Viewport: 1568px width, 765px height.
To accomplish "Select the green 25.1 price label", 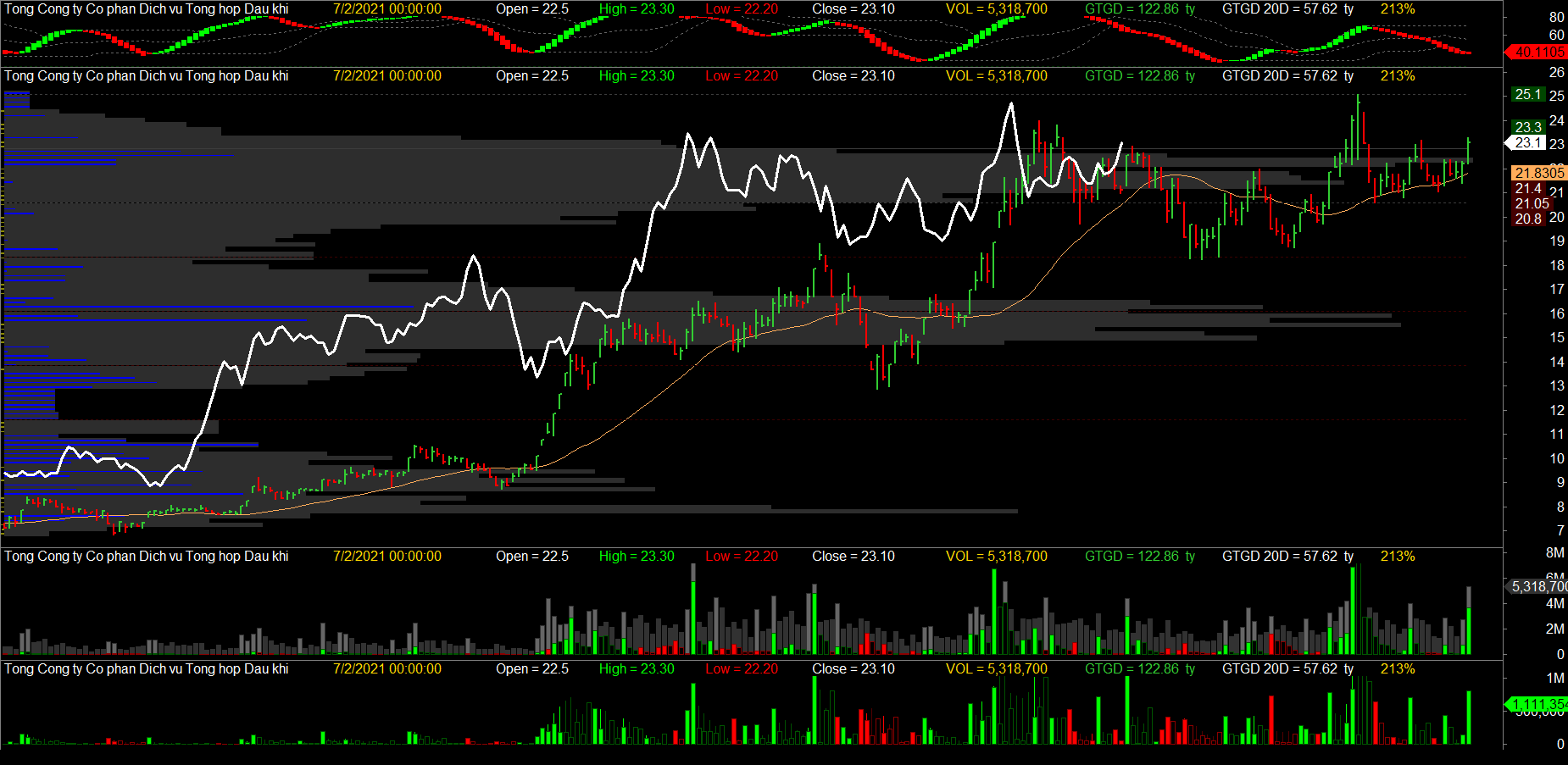I will [x=1528, y=94].
